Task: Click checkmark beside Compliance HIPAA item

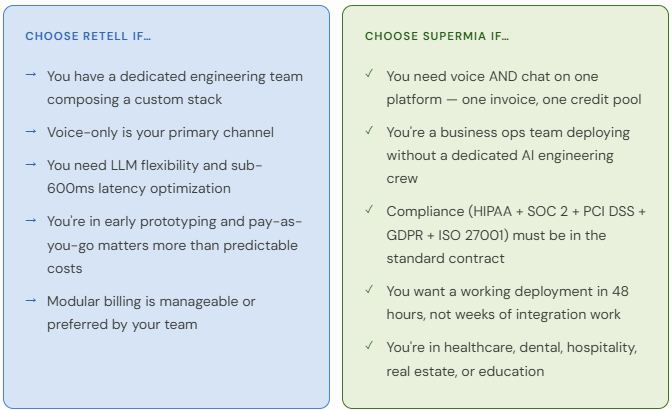Action: pos(369,209)
